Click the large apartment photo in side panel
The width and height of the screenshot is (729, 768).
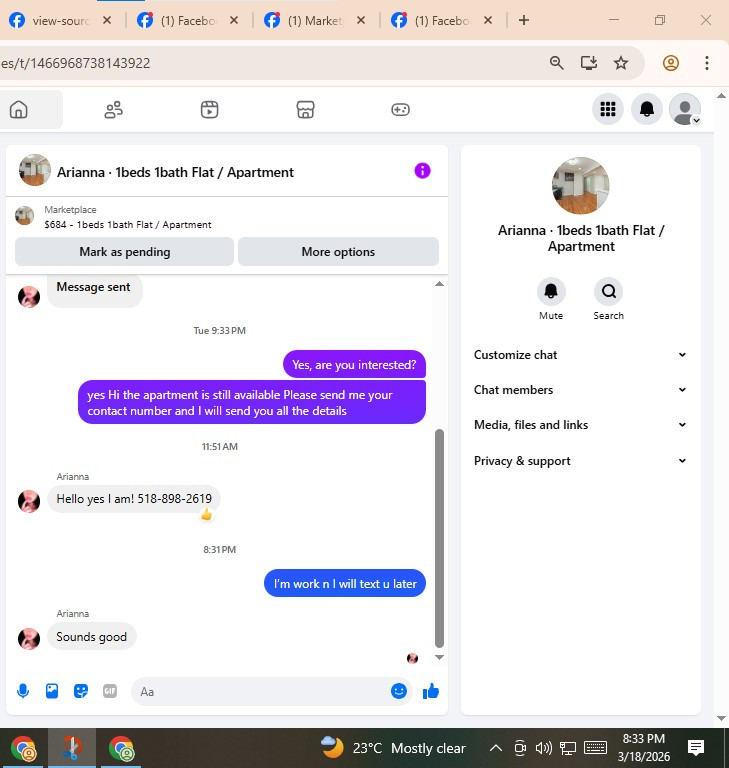point(581,186)
